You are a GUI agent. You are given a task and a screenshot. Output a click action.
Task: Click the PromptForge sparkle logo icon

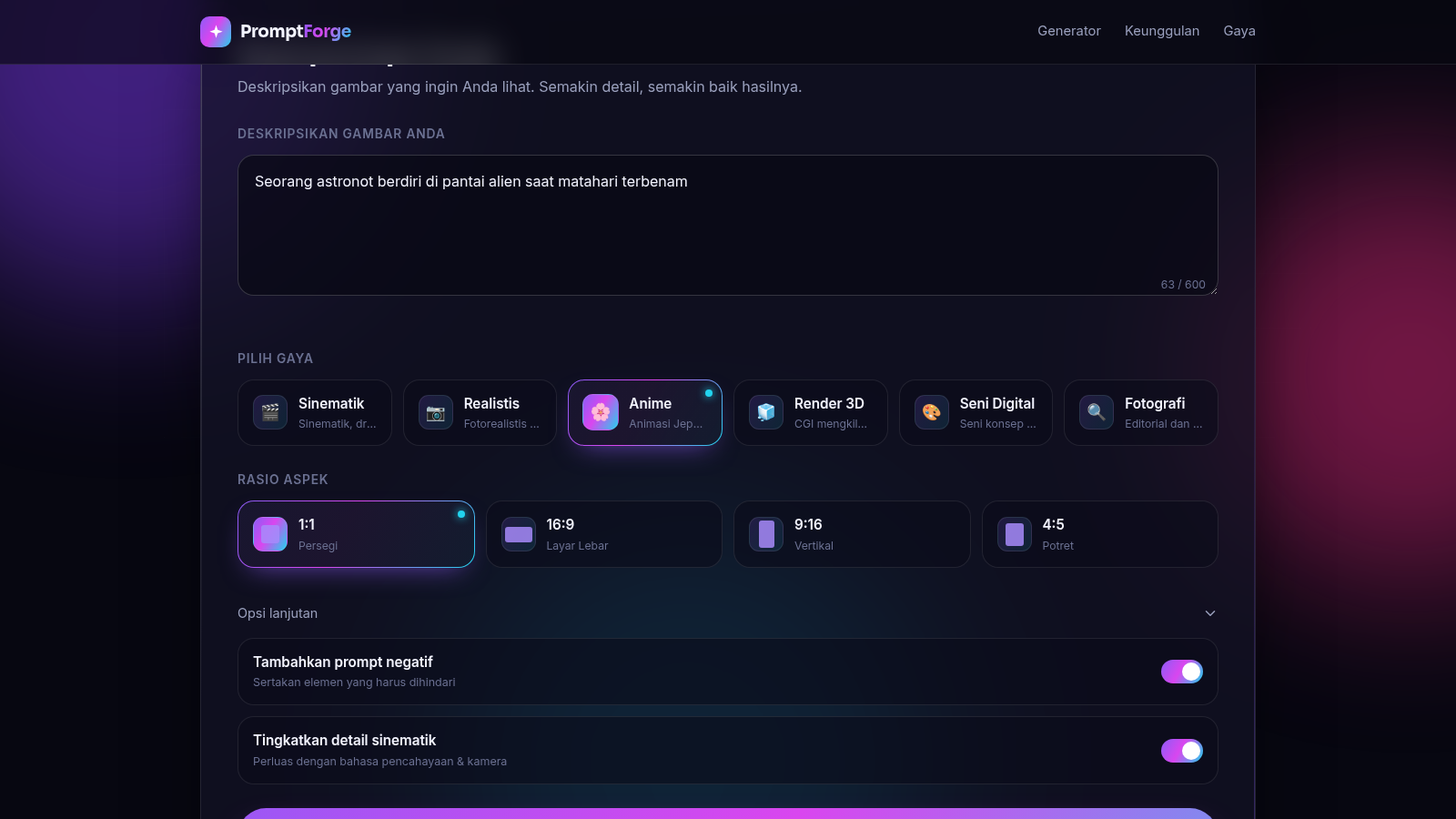216,31
